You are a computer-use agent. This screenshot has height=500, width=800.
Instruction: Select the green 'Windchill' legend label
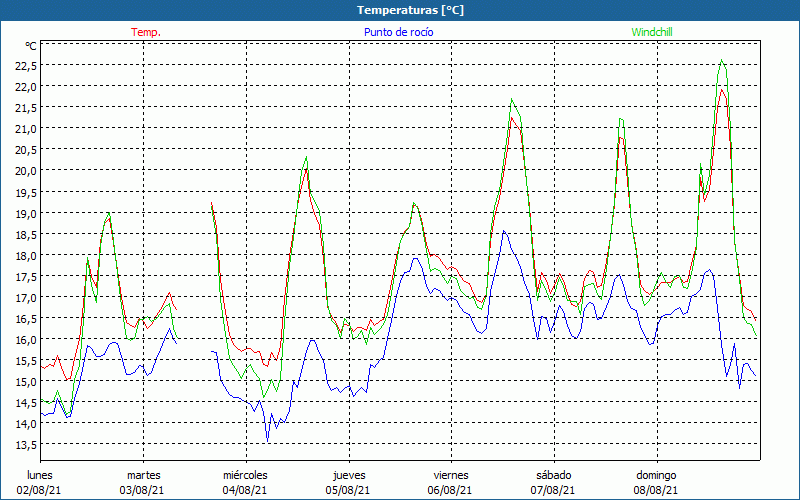click(652, 32)
